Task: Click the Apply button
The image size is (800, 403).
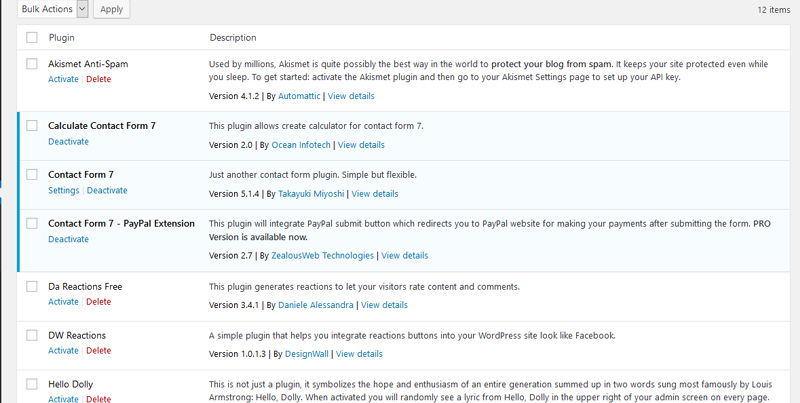Action: click(111, 9)
